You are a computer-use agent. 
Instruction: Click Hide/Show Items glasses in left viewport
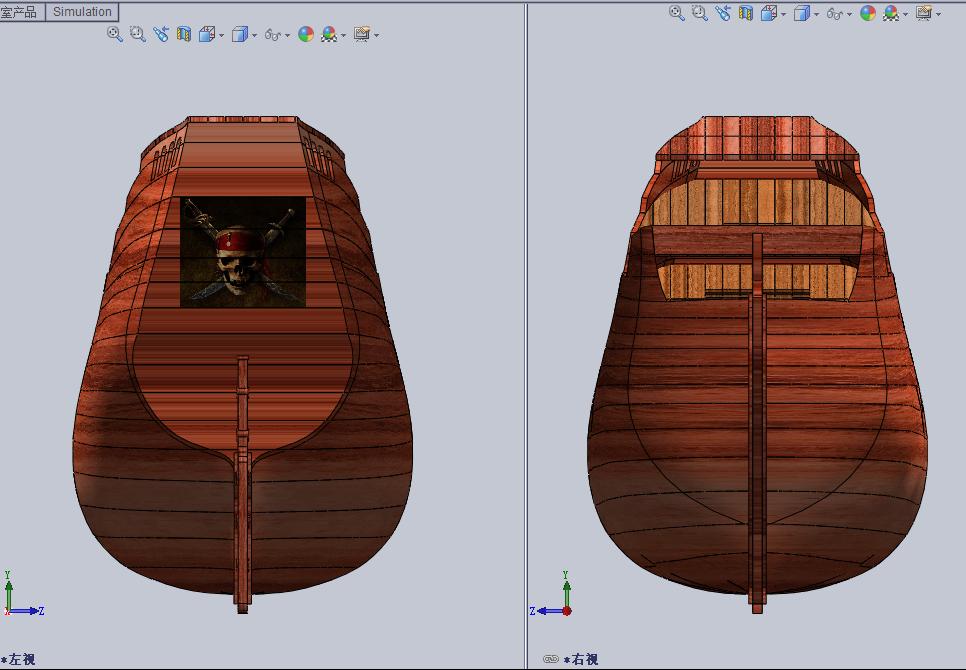click(272, 35)
